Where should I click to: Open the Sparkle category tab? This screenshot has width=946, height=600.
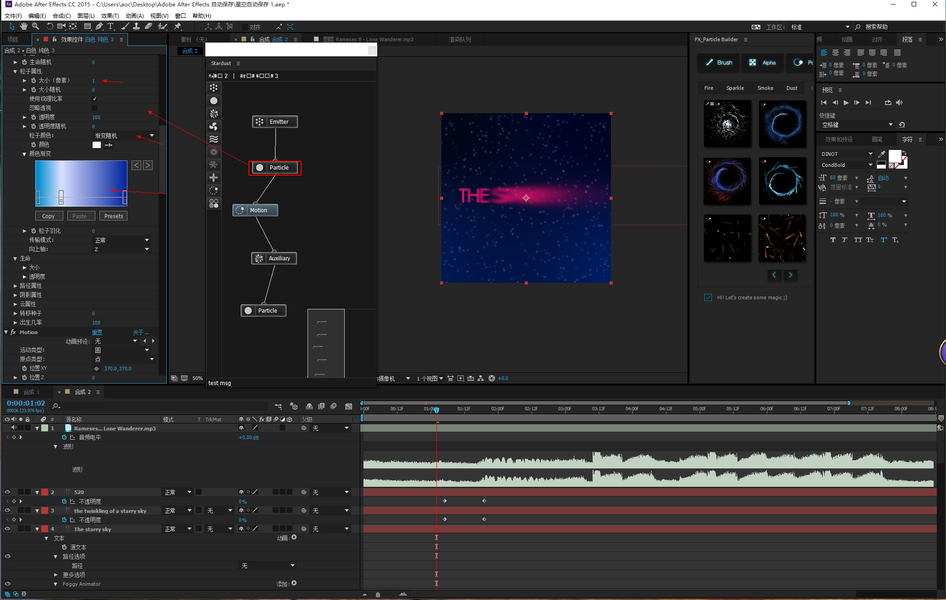(735, 88)
